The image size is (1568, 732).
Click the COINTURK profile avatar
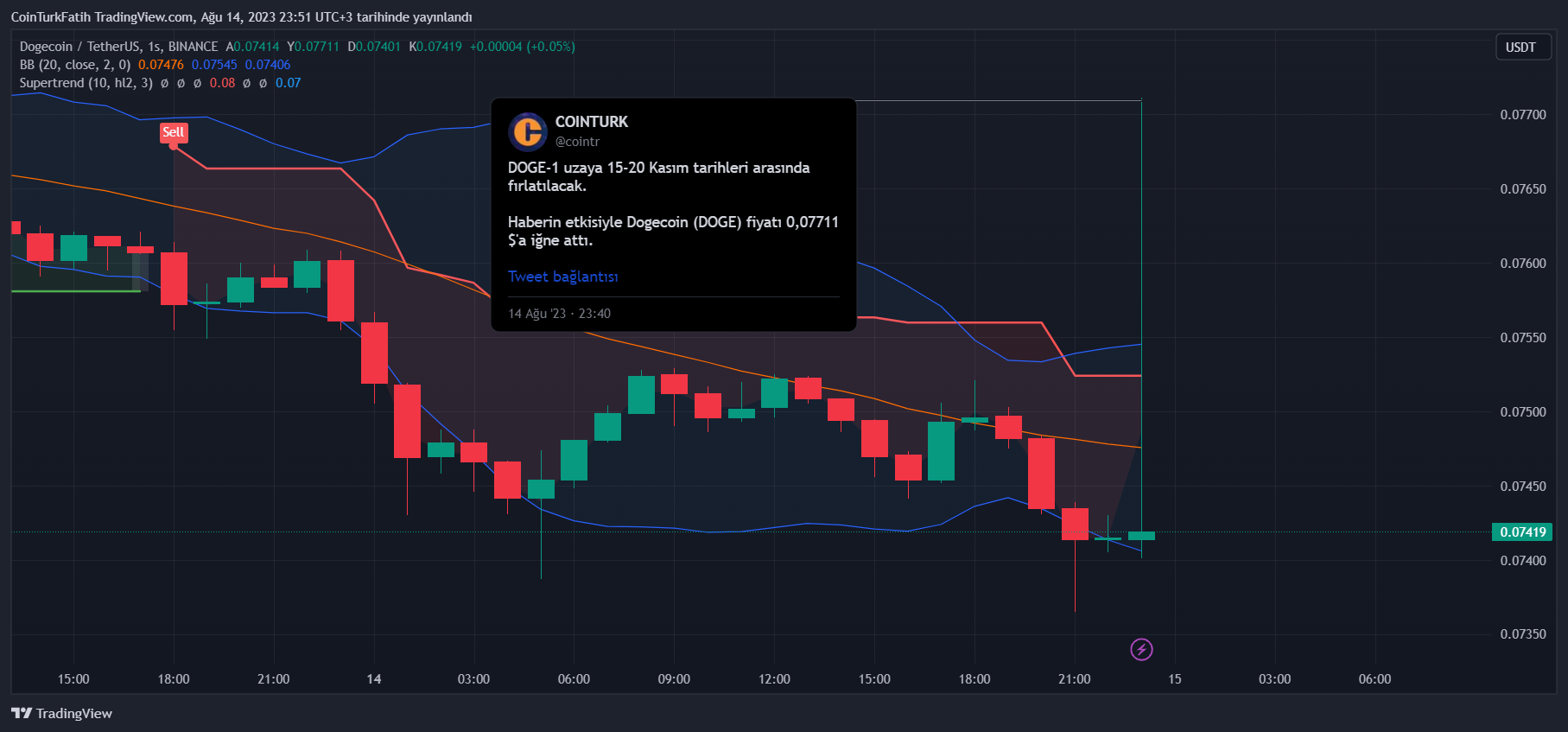(x=528, y=131)
